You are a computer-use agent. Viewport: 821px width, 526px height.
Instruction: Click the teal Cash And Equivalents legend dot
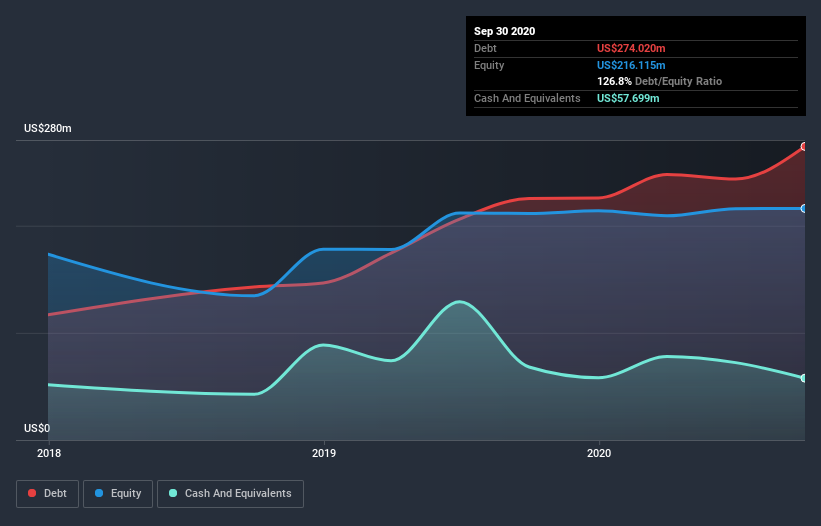[x=173, y=493]
